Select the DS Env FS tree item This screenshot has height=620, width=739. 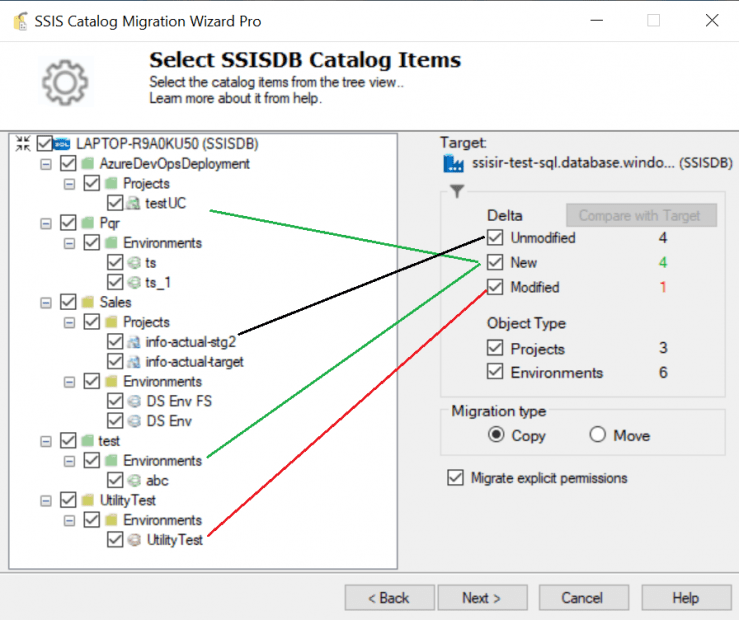click(179, 401)
